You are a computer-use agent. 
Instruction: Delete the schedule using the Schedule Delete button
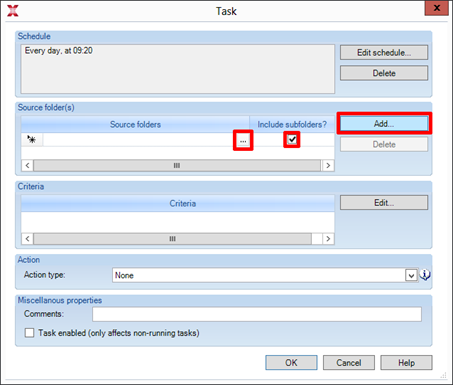coord(384,73)
